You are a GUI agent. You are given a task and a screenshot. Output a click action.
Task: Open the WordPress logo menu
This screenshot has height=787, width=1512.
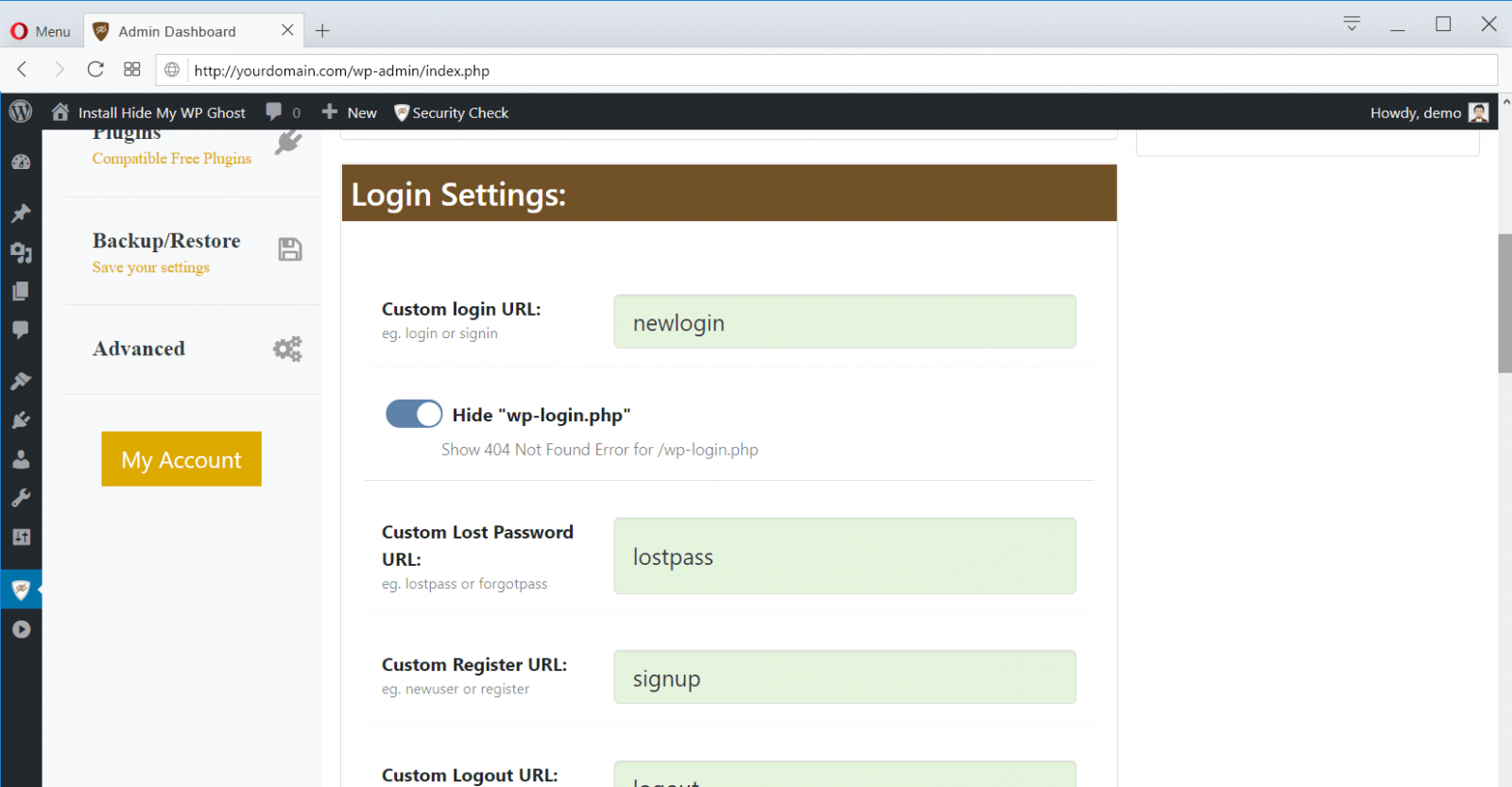point(21,111)
